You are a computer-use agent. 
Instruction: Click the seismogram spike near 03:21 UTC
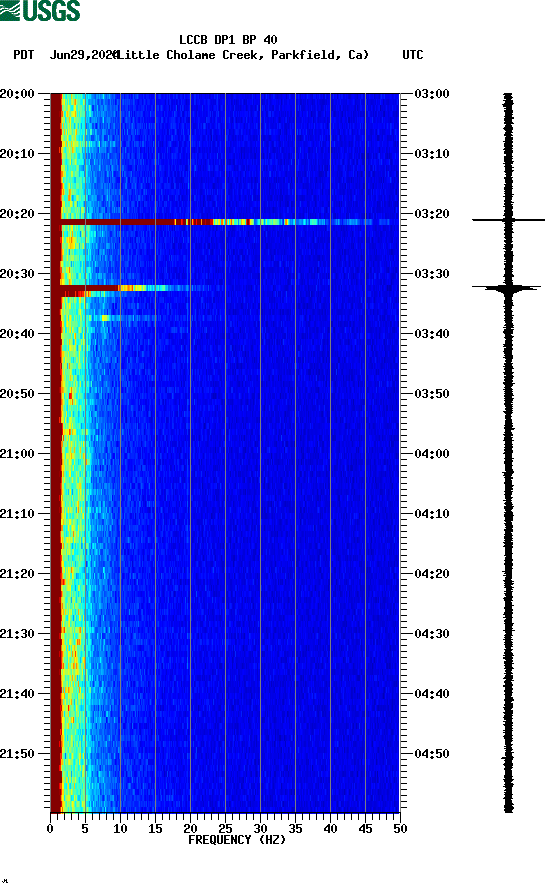tap(508, 220)
